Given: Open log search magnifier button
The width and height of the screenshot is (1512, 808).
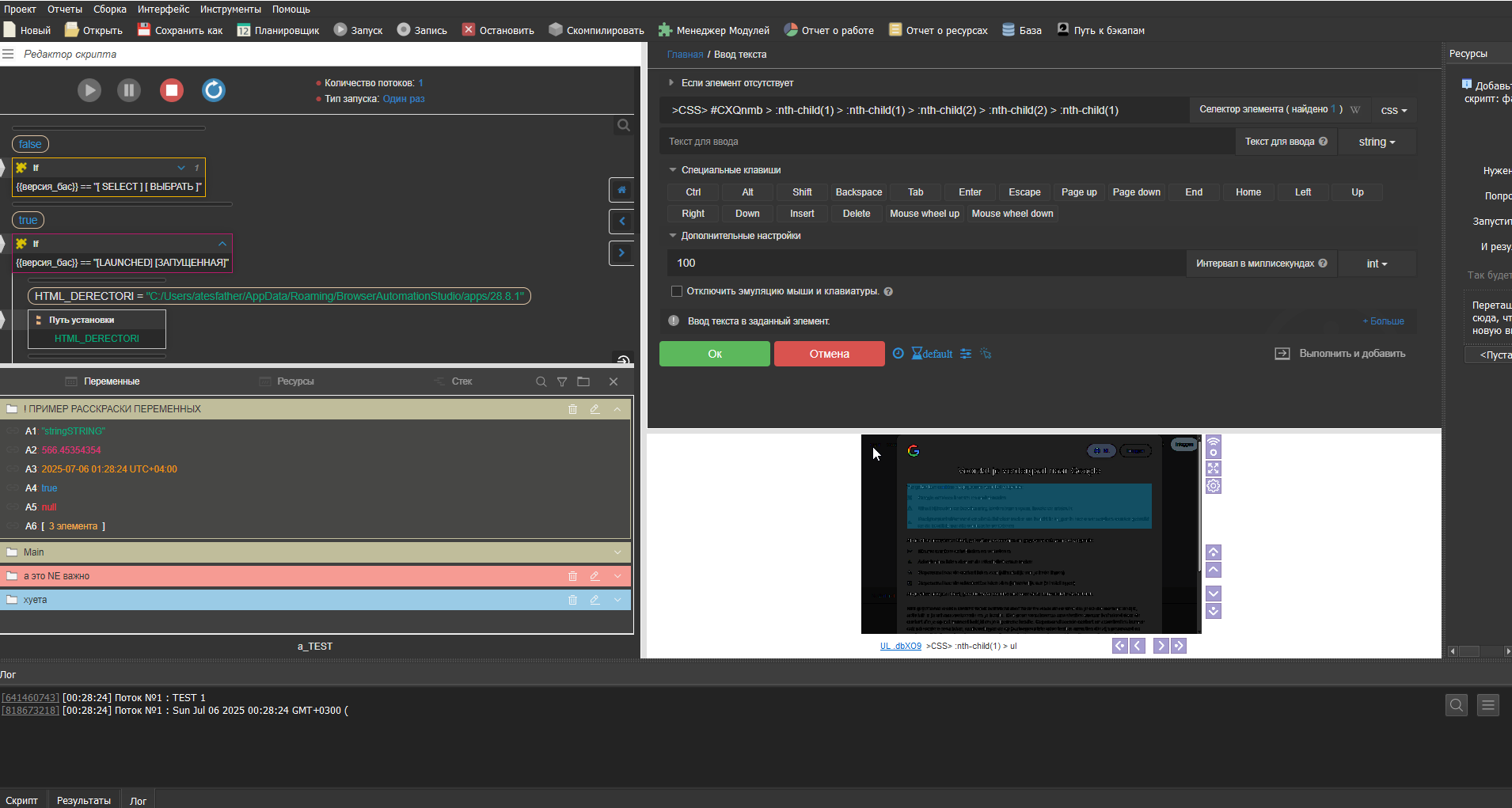Looking at the screenshot, I should [1456, 704].
